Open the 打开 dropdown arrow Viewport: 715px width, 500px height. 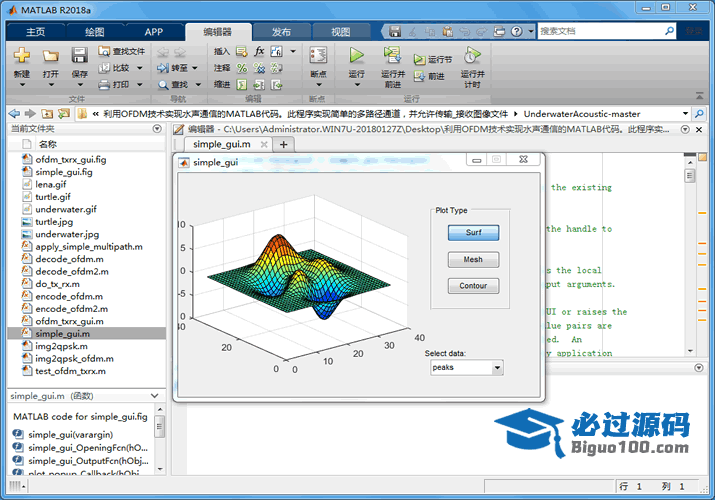[51, 85]
